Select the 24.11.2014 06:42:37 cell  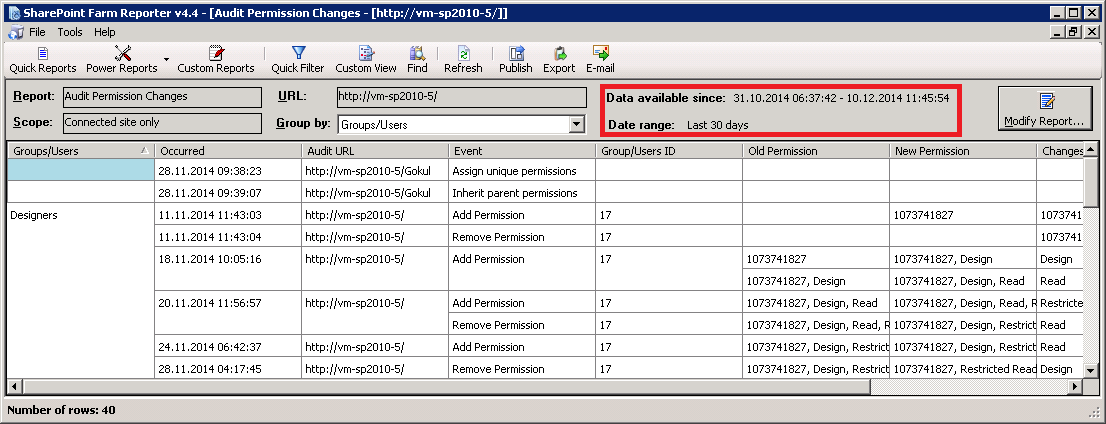228,346
